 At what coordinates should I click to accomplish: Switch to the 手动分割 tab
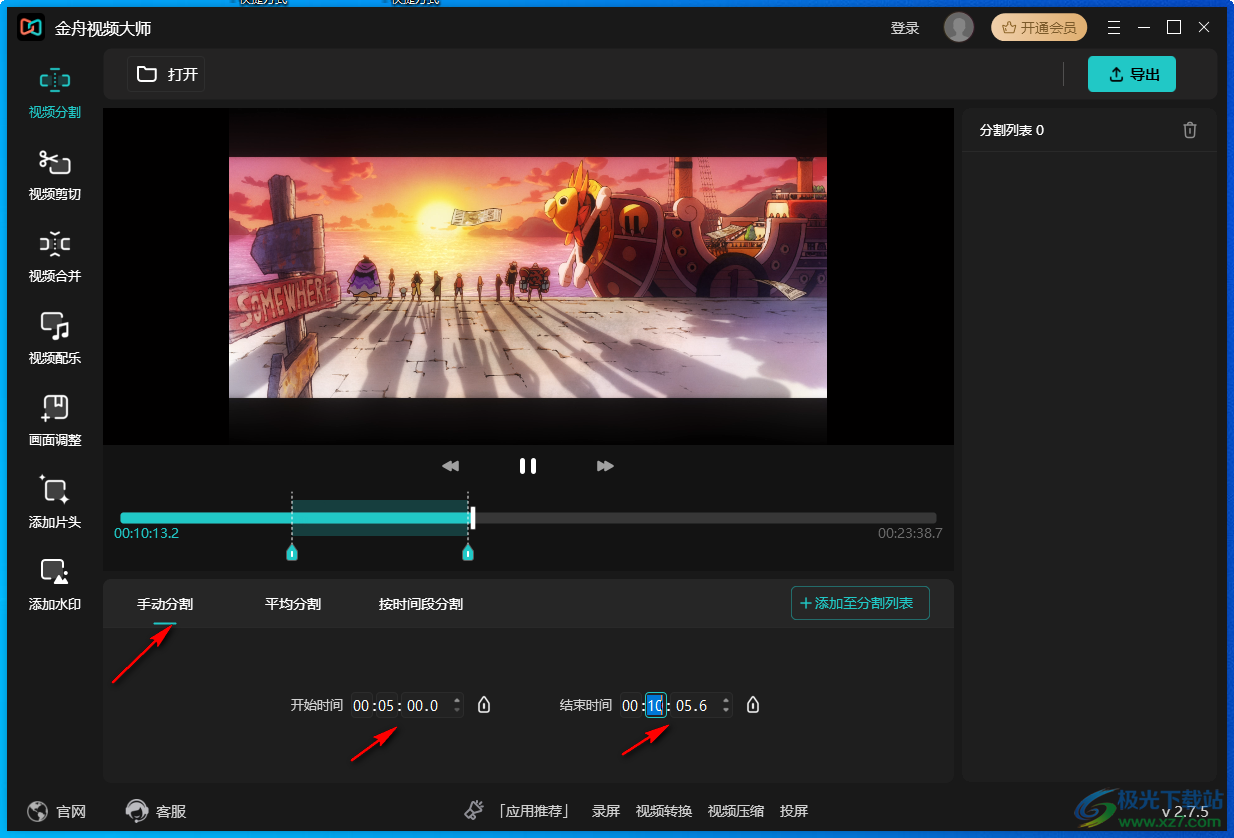(165, 604)
